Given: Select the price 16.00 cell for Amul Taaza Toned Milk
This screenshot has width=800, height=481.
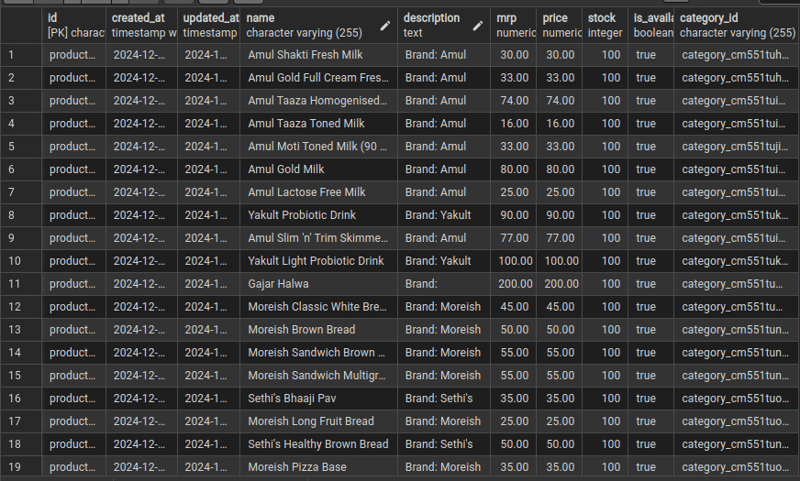Looking at the screenshot, I should point(559,123).
